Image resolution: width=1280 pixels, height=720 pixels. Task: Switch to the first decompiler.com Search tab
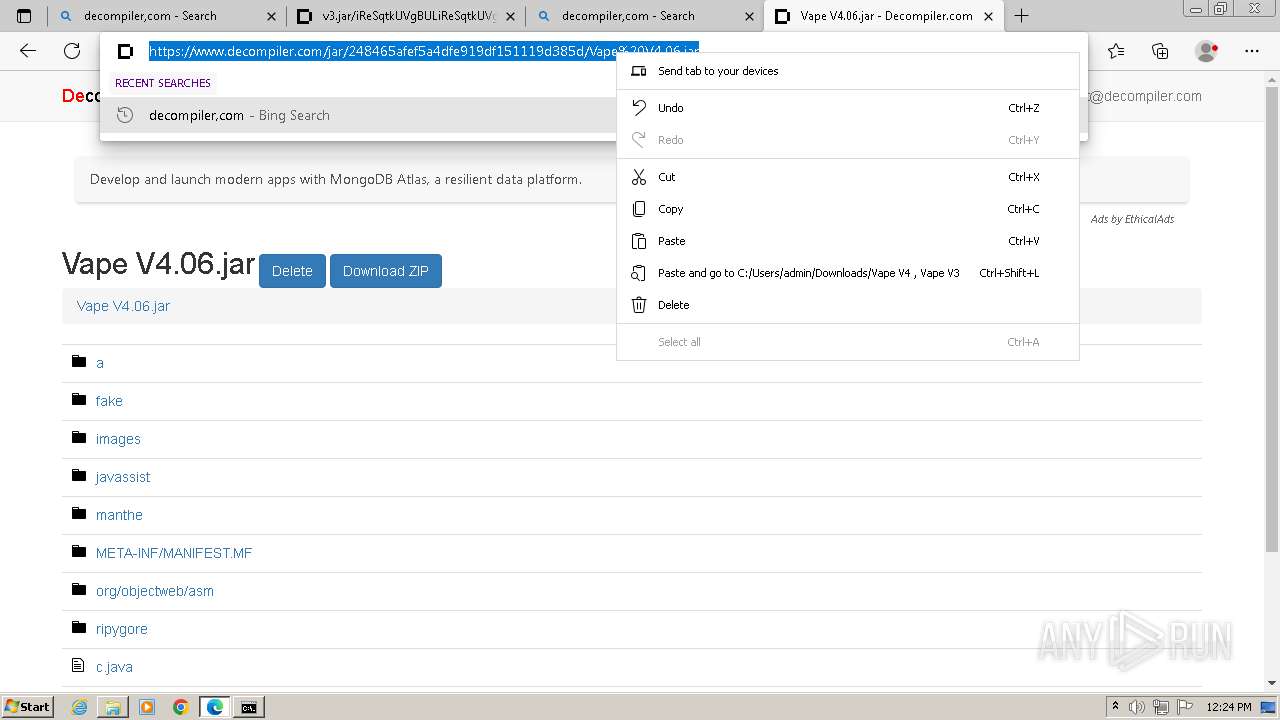[167, 16]
